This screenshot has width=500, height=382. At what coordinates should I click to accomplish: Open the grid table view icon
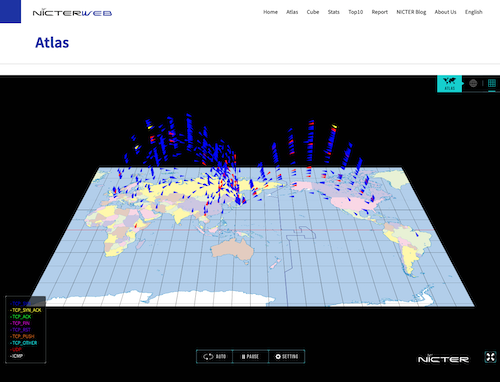[x=492, y=83]
